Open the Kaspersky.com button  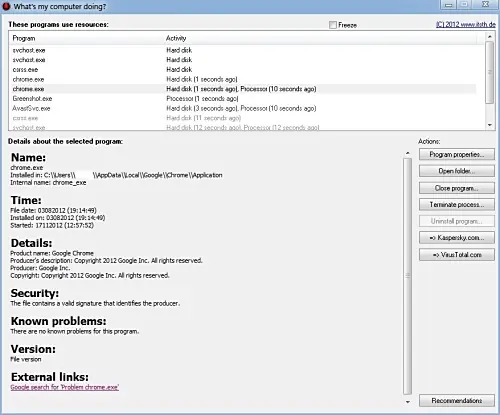(457, 238)
